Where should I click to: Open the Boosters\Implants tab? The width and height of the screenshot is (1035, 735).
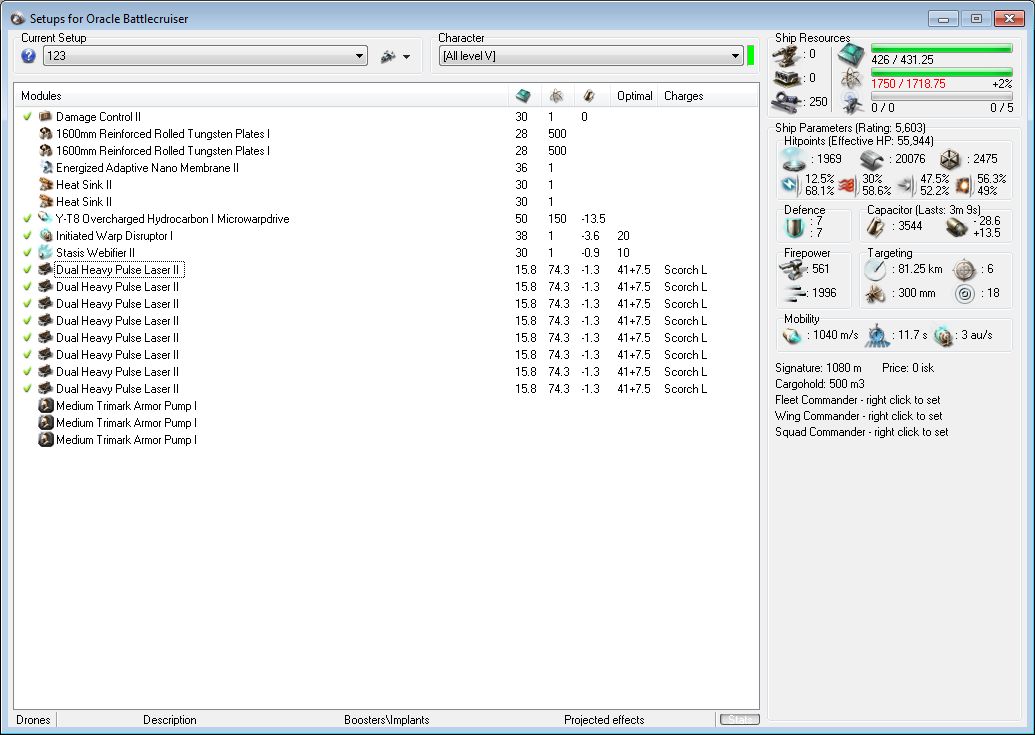[386, 720]
